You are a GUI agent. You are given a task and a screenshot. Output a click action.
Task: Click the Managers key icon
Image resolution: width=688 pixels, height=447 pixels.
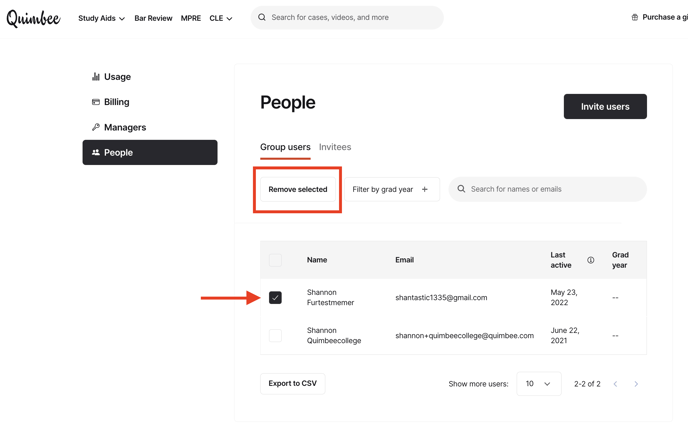96,127
